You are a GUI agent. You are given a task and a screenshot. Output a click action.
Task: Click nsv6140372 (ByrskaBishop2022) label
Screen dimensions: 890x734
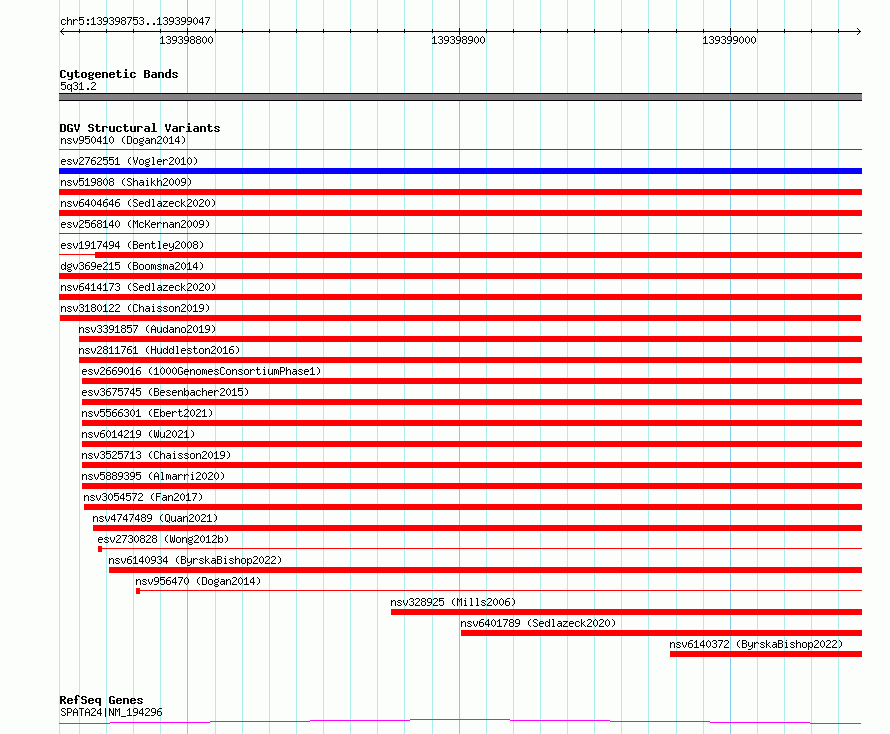(x=756, y=644)
